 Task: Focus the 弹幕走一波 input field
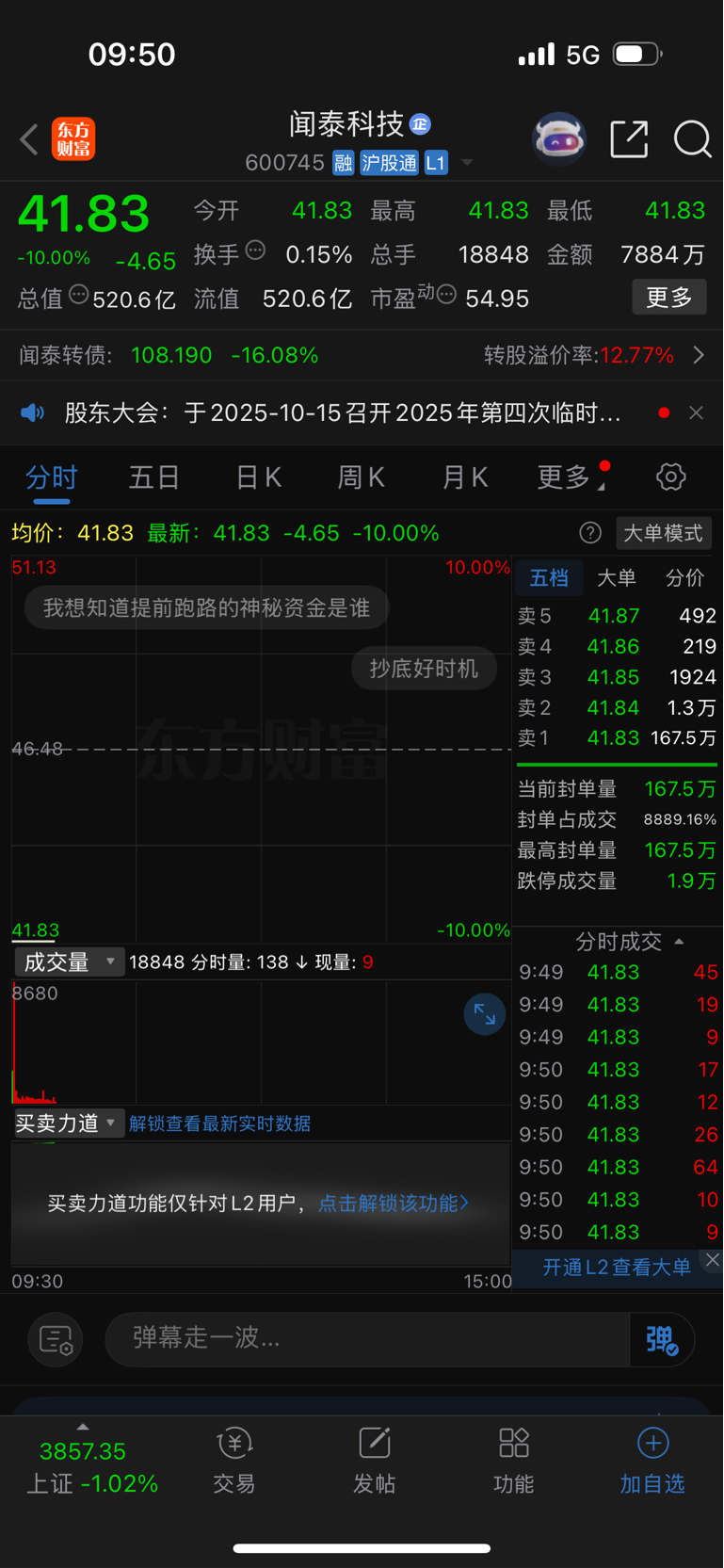[x=367, y=1338]
